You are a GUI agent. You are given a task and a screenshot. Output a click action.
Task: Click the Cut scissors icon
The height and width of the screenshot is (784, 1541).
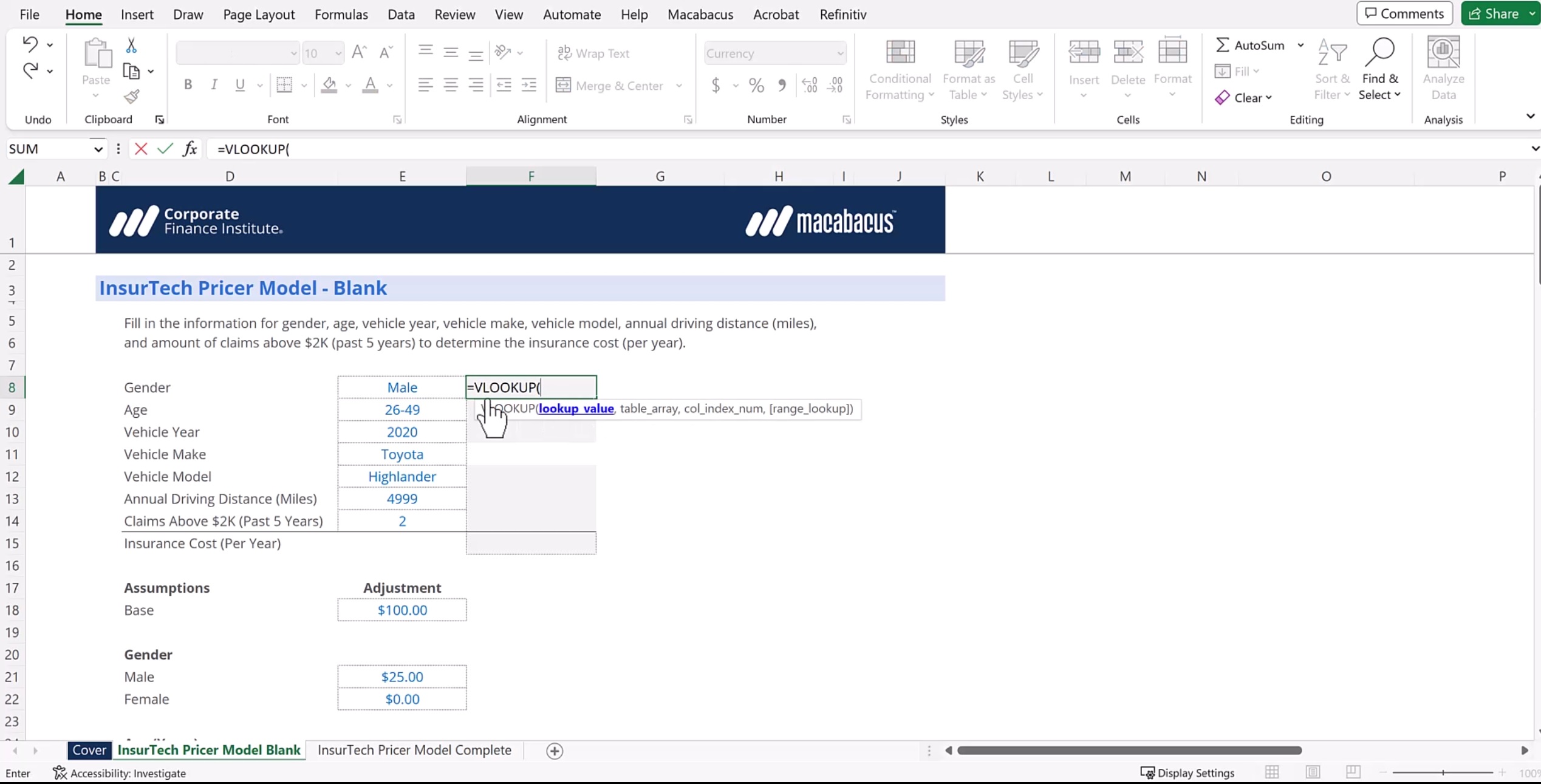tap(131, 46)
